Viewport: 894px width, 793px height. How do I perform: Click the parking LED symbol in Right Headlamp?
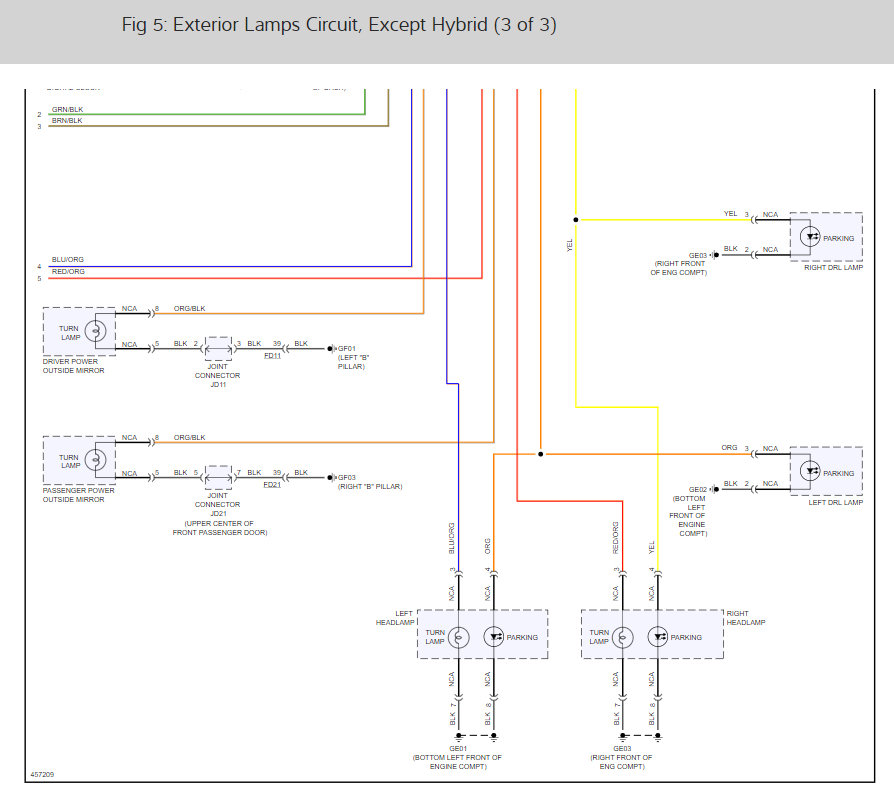pos(658,637)
